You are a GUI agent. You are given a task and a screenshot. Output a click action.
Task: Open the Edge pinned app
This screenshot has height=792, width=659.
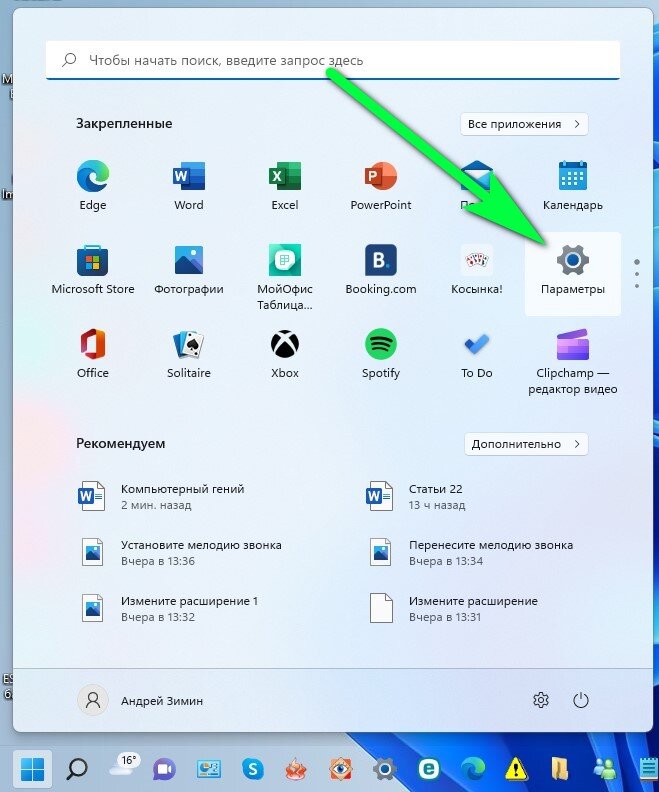[x=92, y=185]
